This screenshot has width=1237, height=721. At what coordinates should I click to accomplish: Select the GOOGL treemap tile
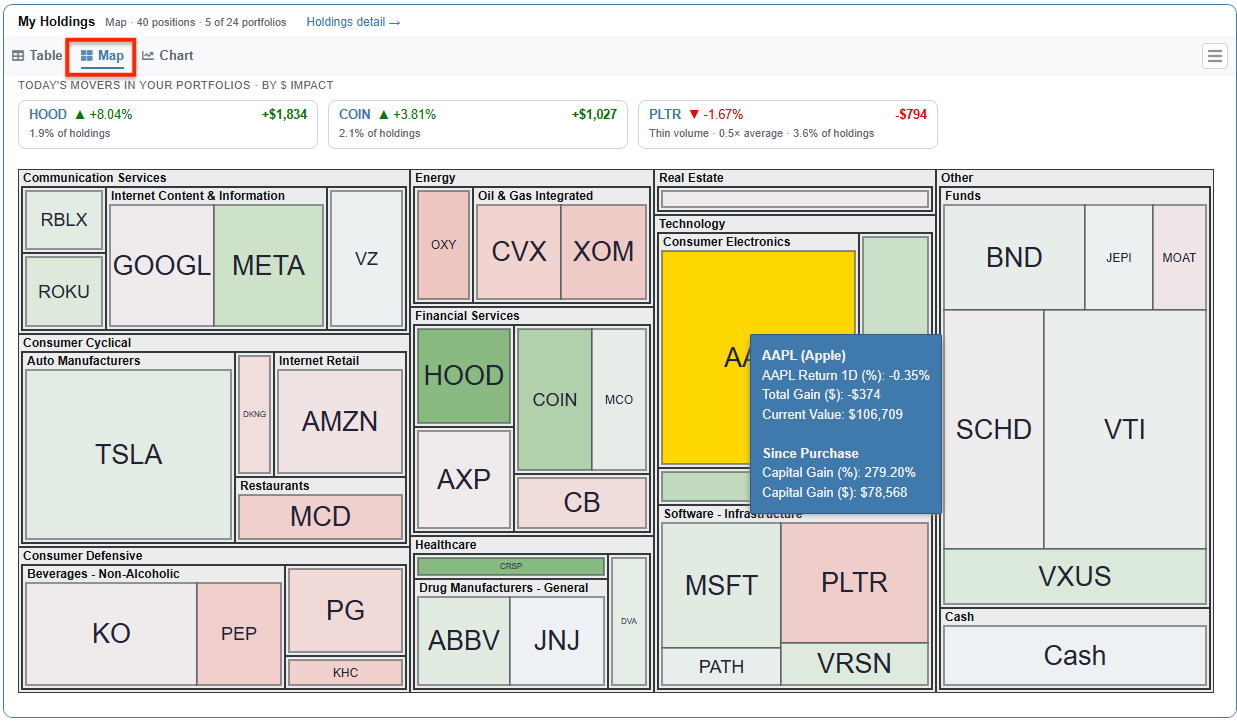coord(162,265)
